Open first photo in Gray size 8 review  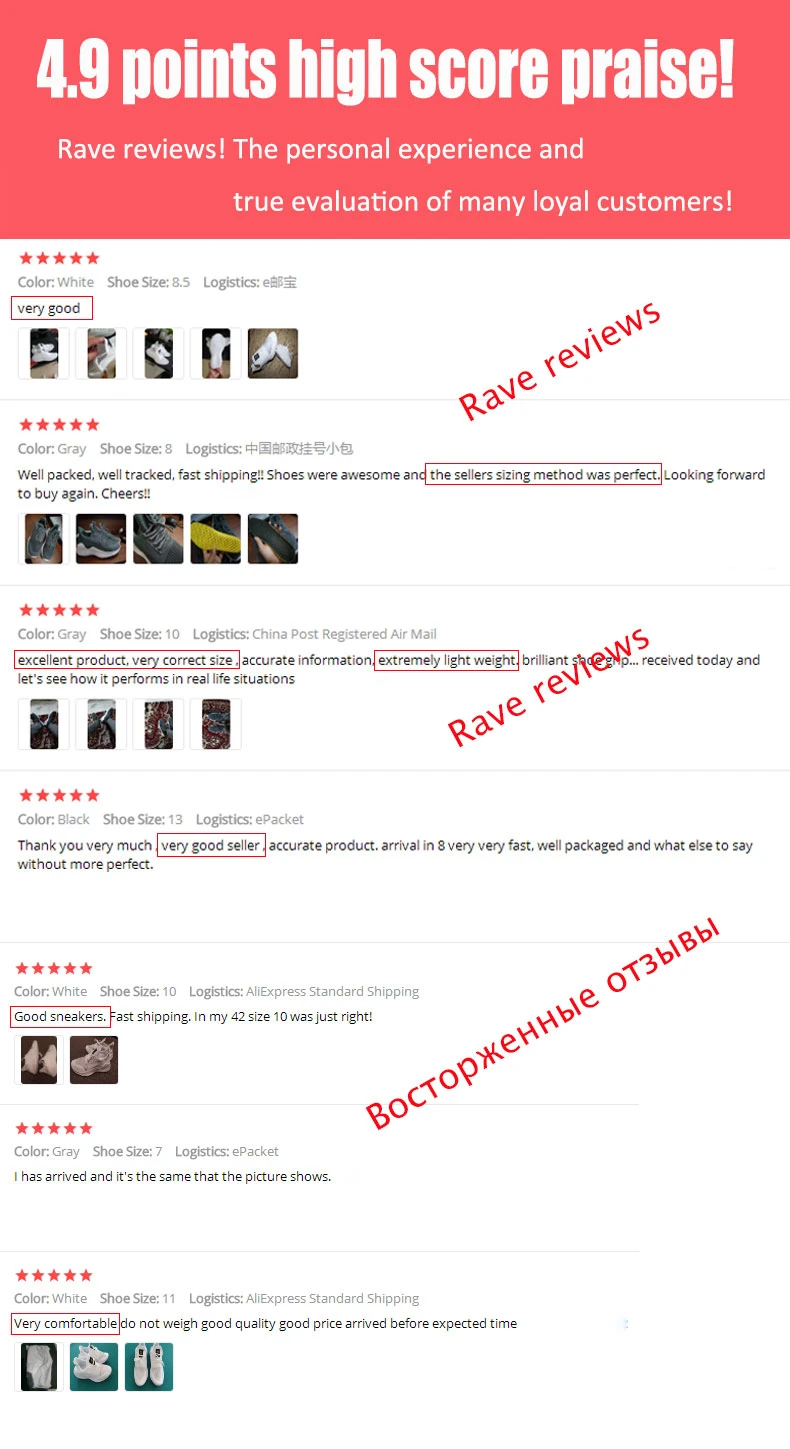[44, 539]
